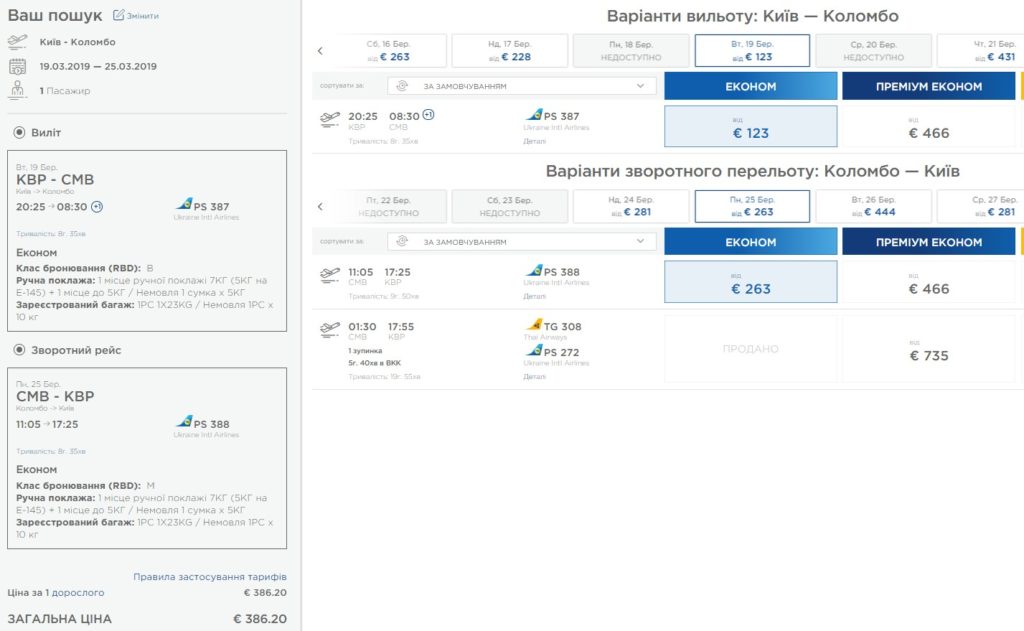Open the дорослого price detail link
Image resolution: width=1024 pixels, height=631 pixels.
[78, 592]
